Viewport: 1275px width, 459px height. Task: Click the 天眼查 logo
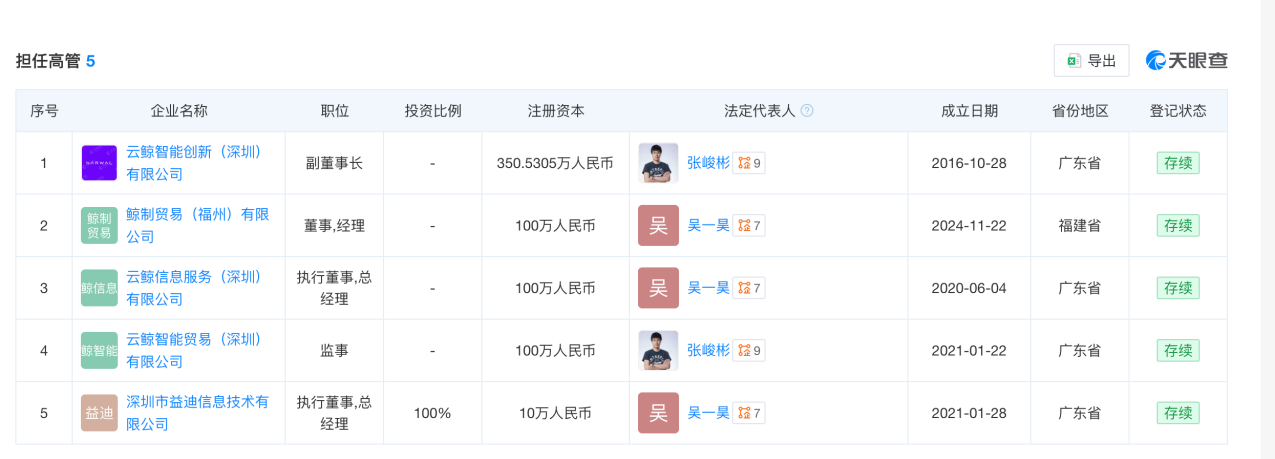(1187, 61)
